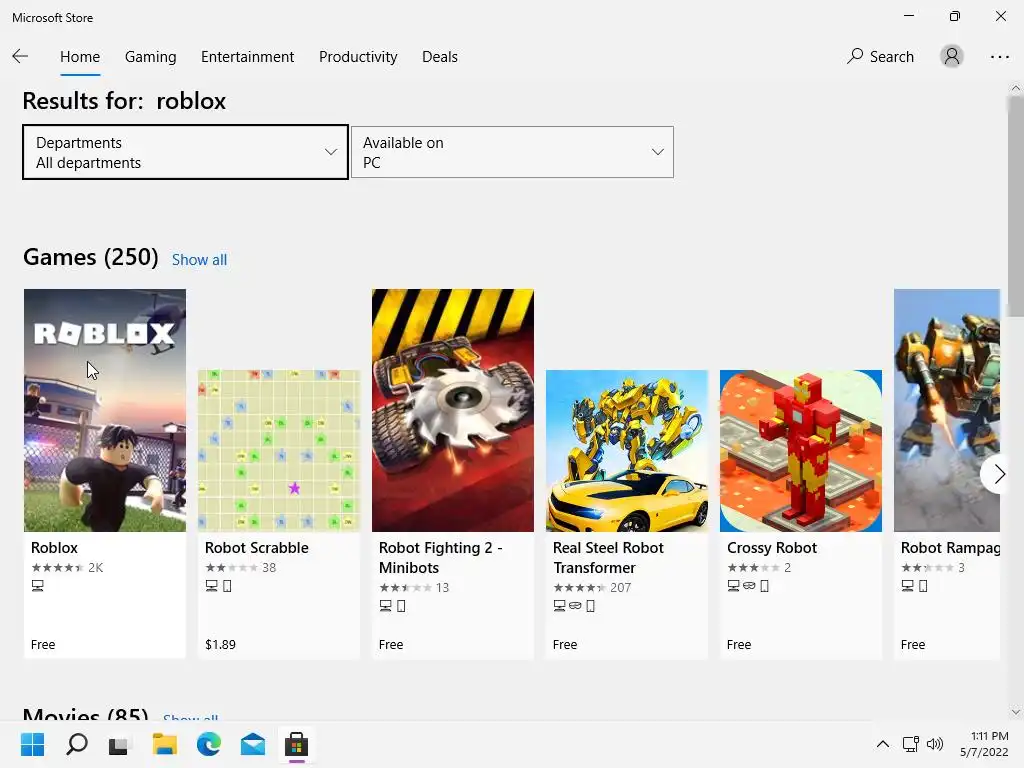Click the Robot Fighting 2 cover thumbnail
The width and height of the screenshot is (1024, 768).
tap(453, 410)
